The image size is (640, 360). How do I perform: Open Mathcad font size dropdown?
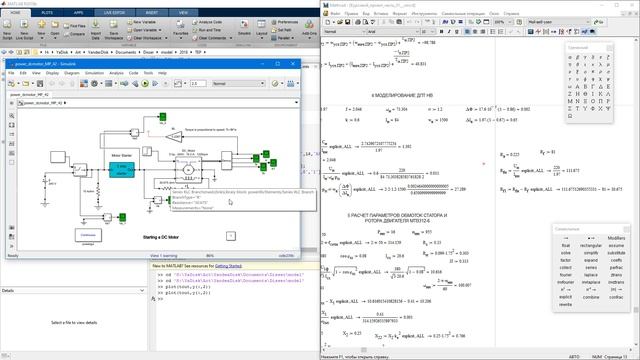(428, 31)
